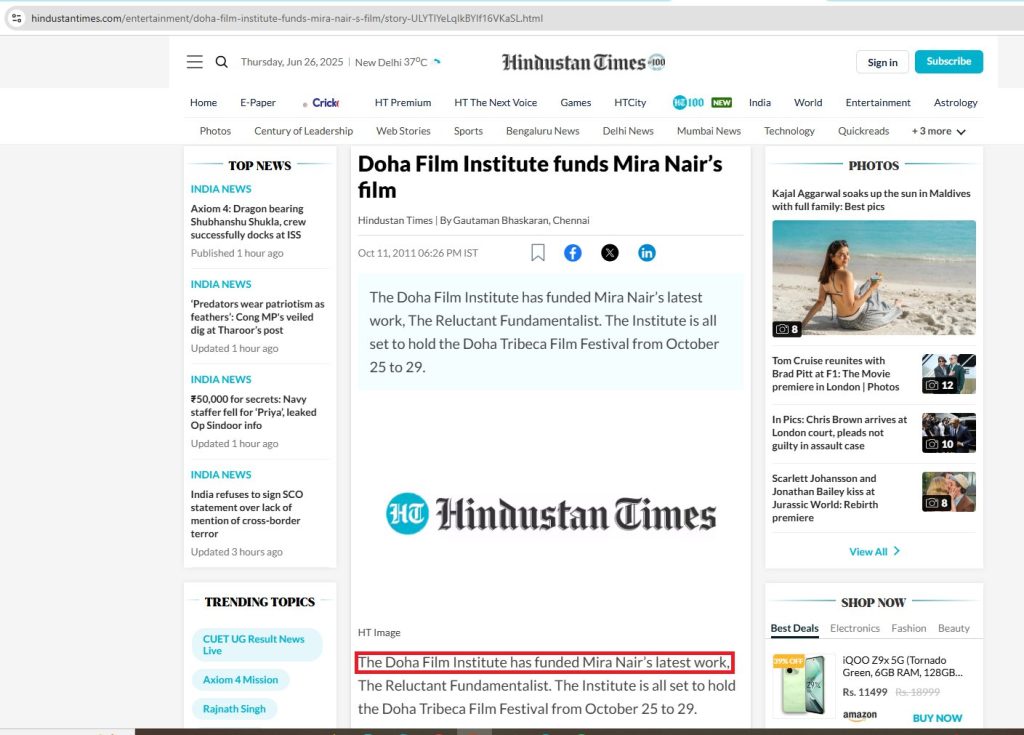Screen dimensions: 1024x735
Task: Select the Electronics tab in Shop Now
Action: (854, 628)
